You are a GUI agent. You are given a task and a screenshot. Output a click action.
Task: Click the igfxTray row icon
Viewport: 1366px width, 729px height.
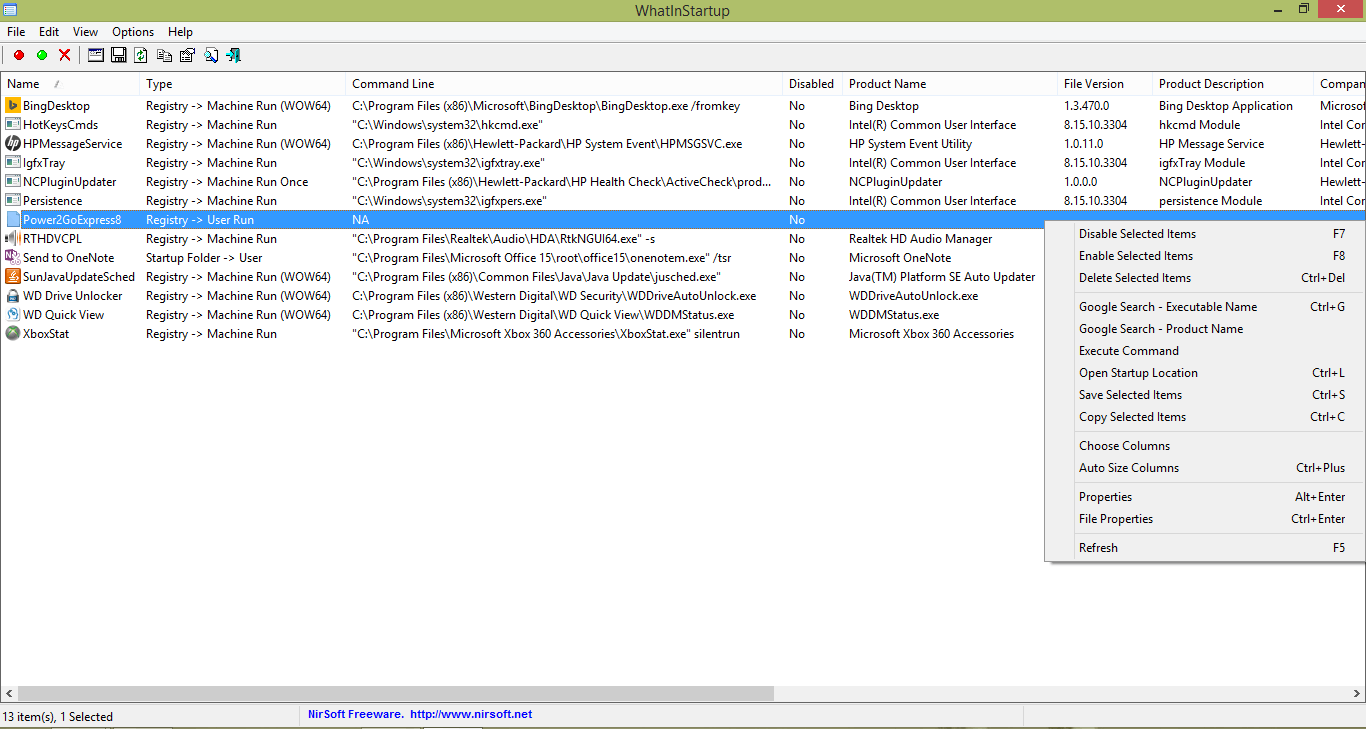click(x=13, y=163)
